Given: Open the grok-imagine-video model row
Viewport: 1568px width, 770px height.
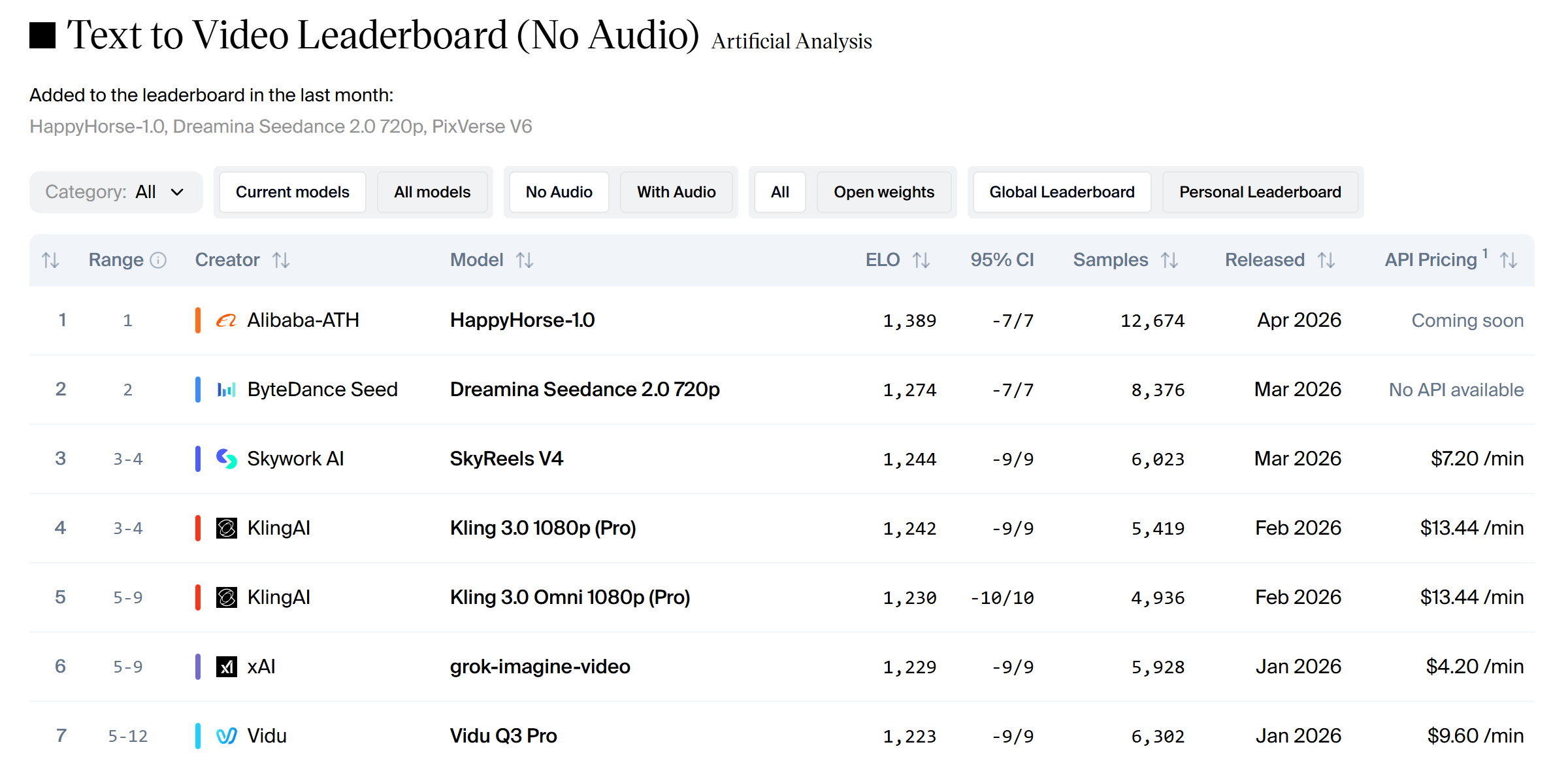Looking at the screenshot, I should tap(540, 667).
